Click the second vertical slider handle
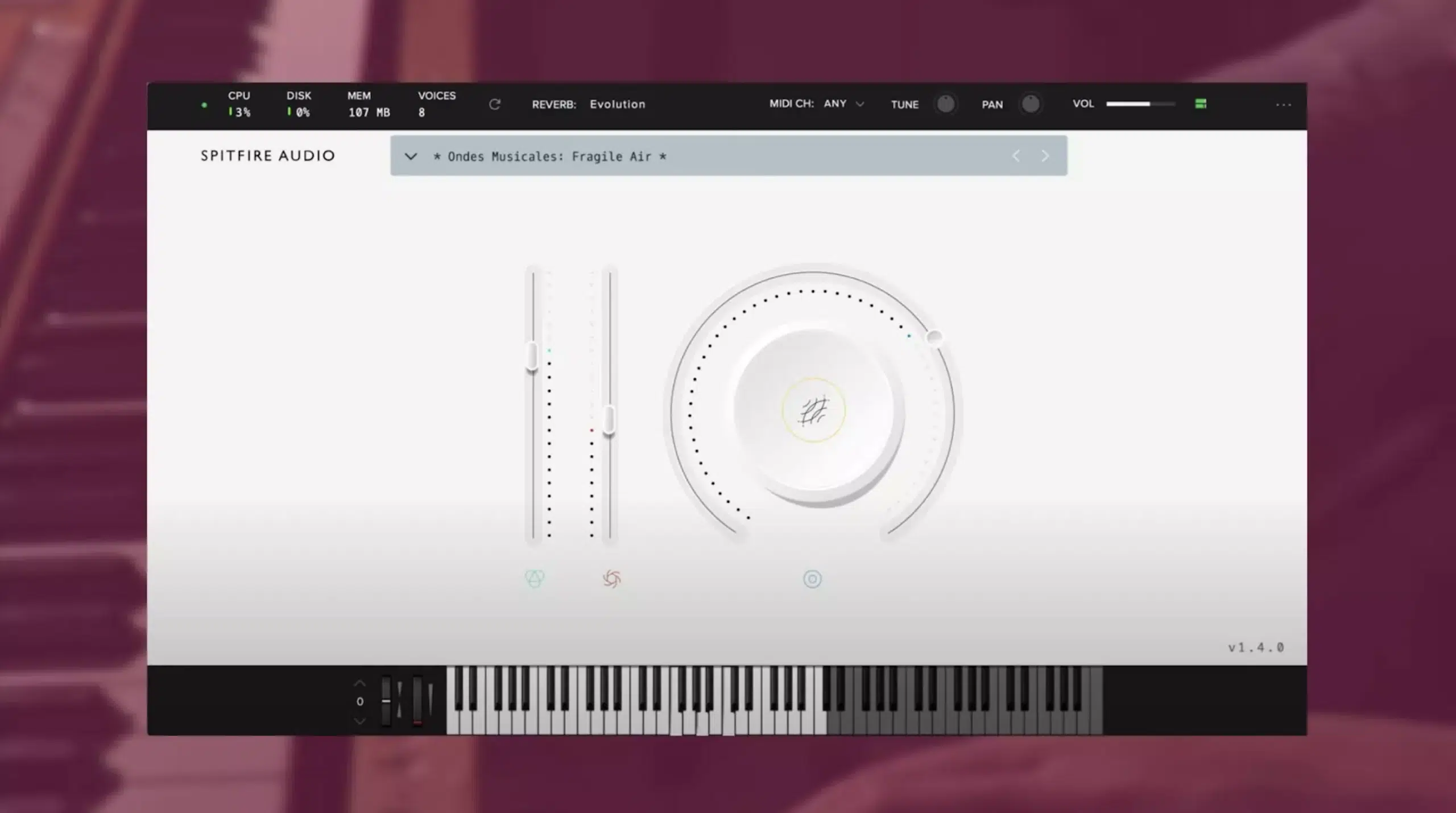This screenshot has height=813, width=1456. coord(609,420)
